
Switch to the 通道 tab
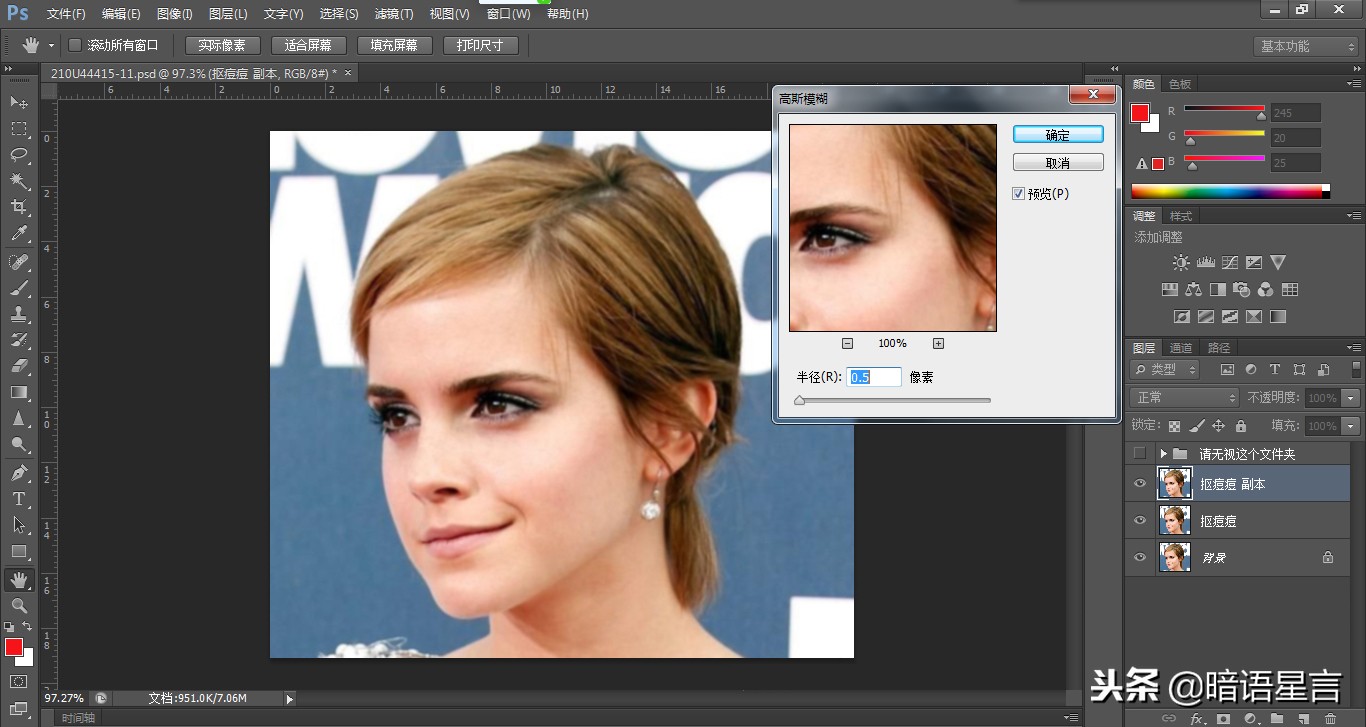[x=1181, y=348]
